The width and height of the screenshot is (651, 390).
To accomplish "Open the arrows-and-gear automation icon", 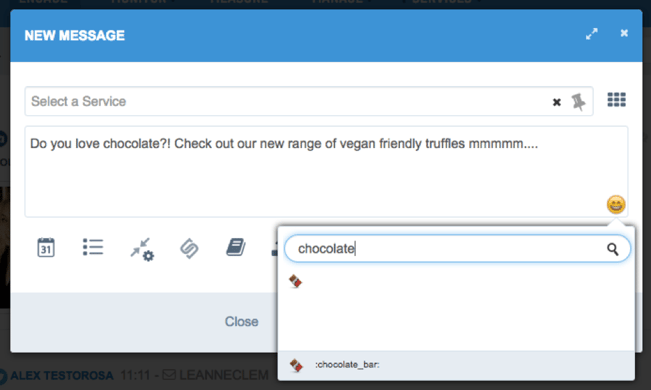I will click(142, 249).
